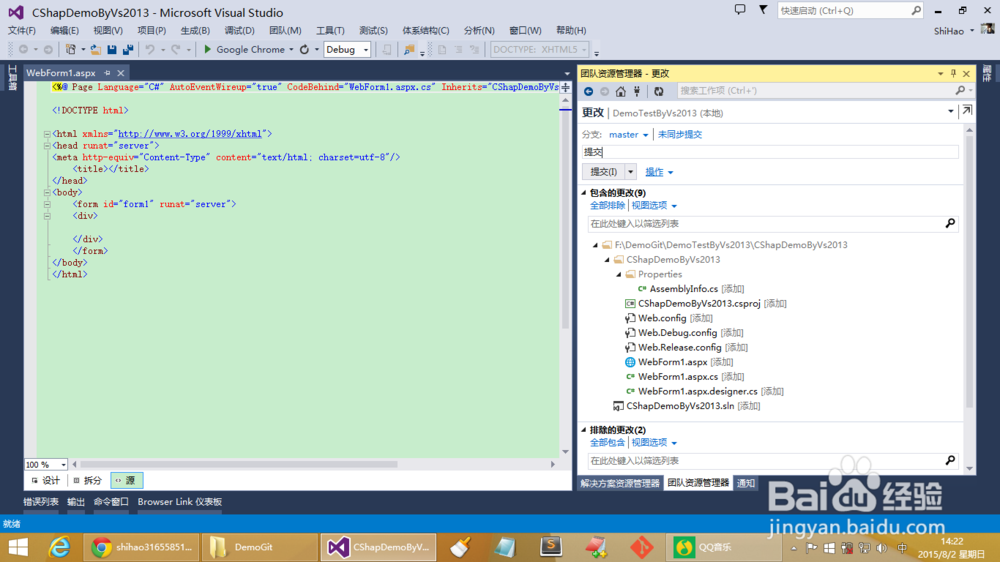This screenshot has height=562, width=1000.
Task: Switch to 设计 view tab
Action: tap(45, 480)
